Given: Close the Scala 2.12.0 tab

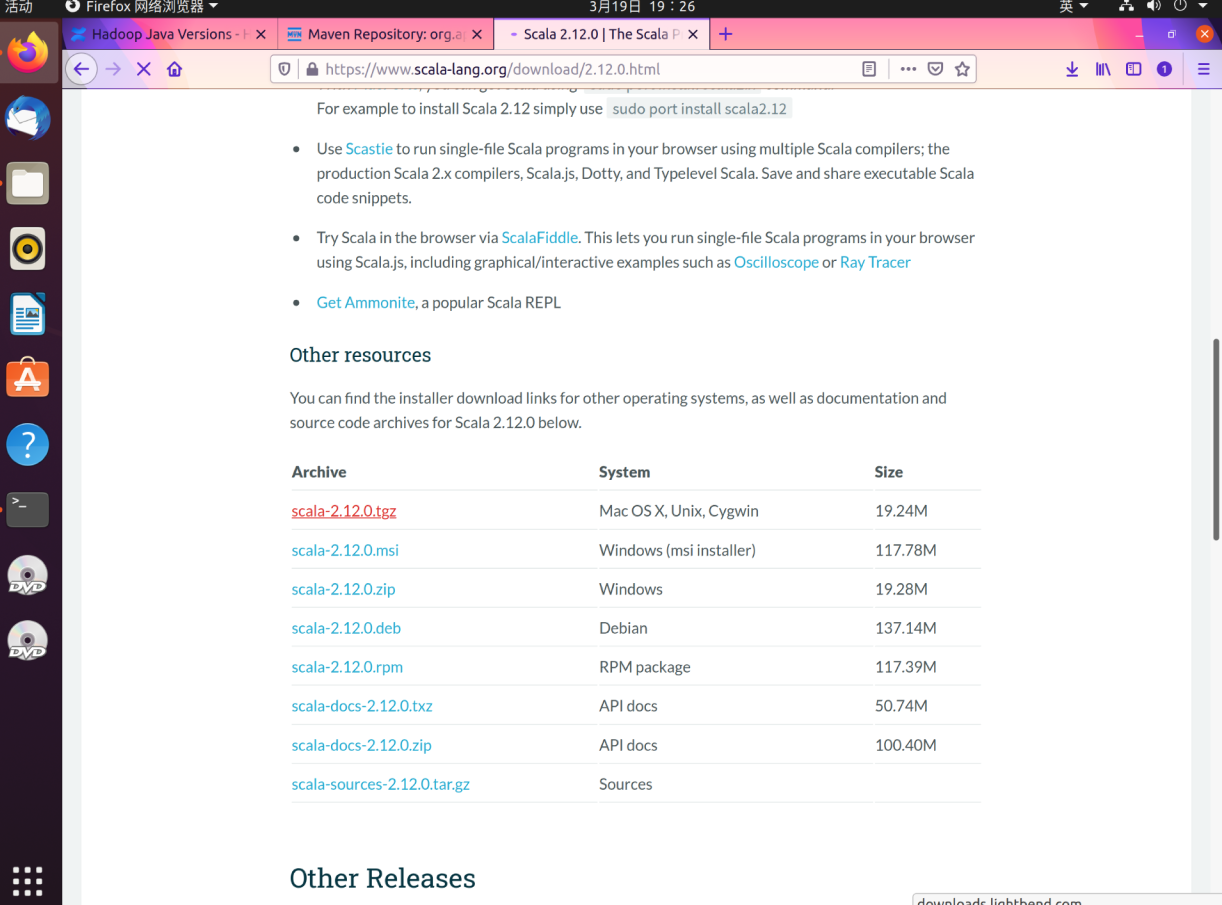Looking at the screenshot, I should pos(693,34).
